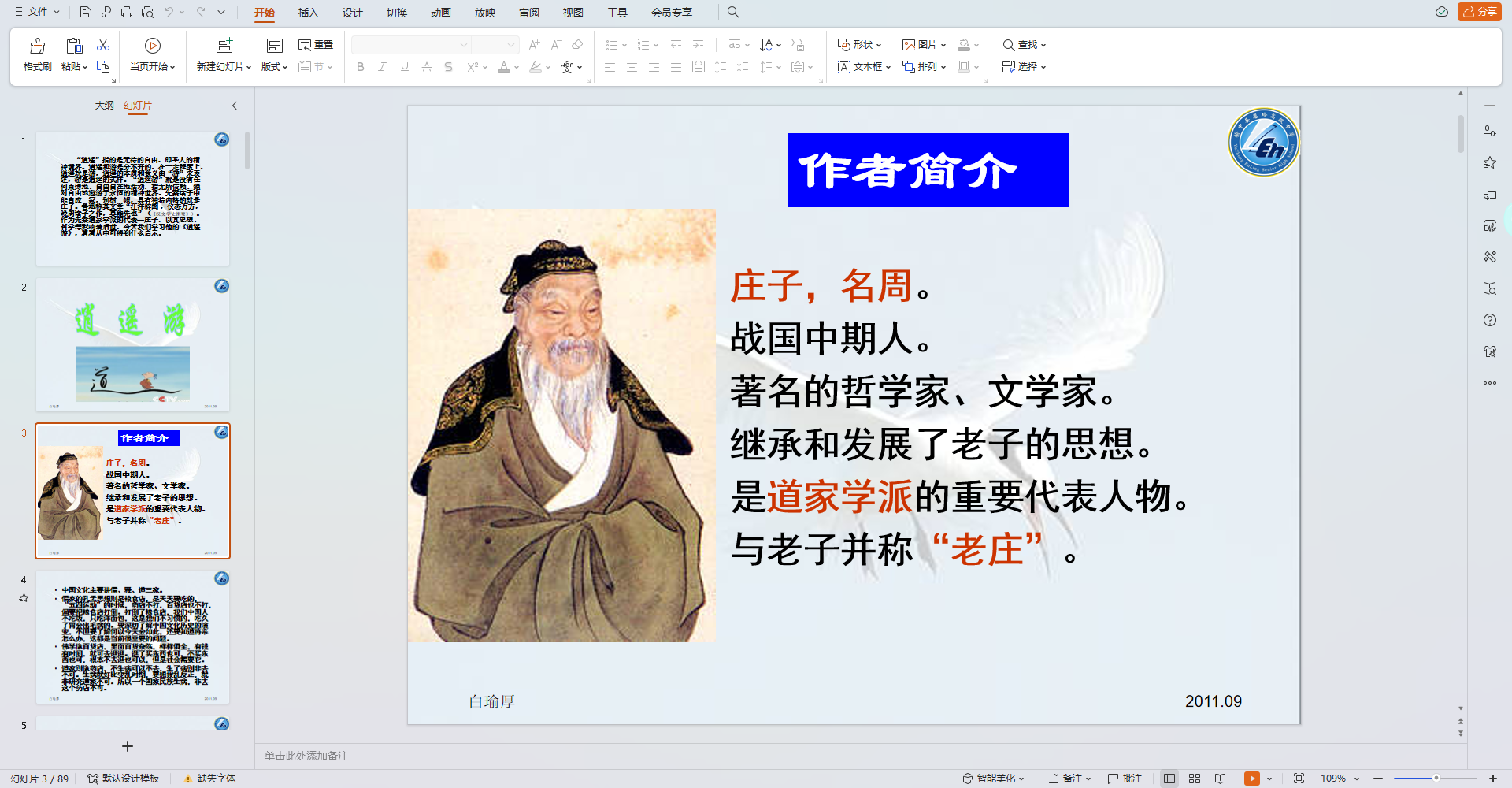Click the Undo arrow icon
Image resolution: width=1512 pixels, height=788 pixels.
[169, 12]
